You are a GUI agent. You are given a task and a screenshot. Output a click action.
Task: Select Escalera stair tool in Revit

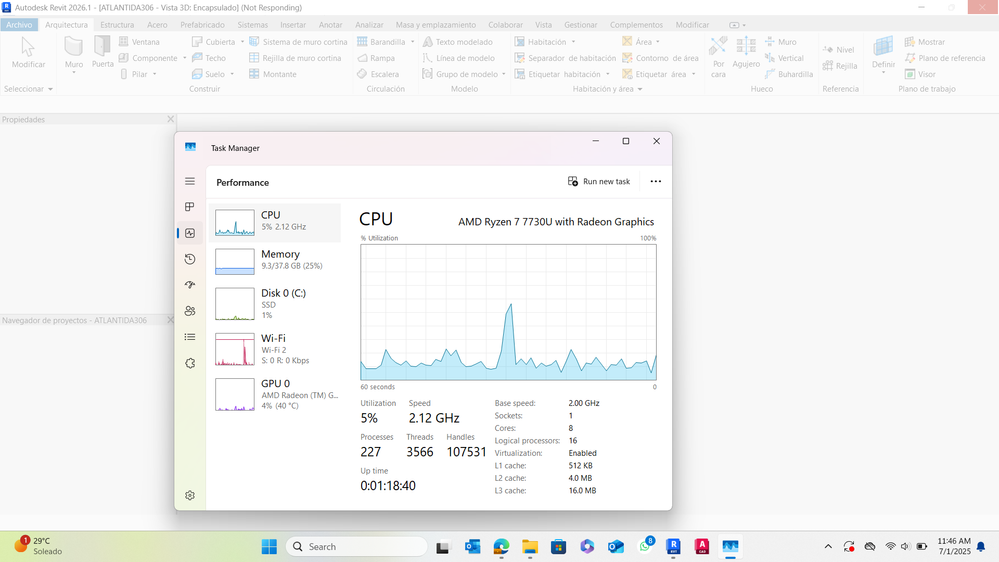tap(378, 74)
